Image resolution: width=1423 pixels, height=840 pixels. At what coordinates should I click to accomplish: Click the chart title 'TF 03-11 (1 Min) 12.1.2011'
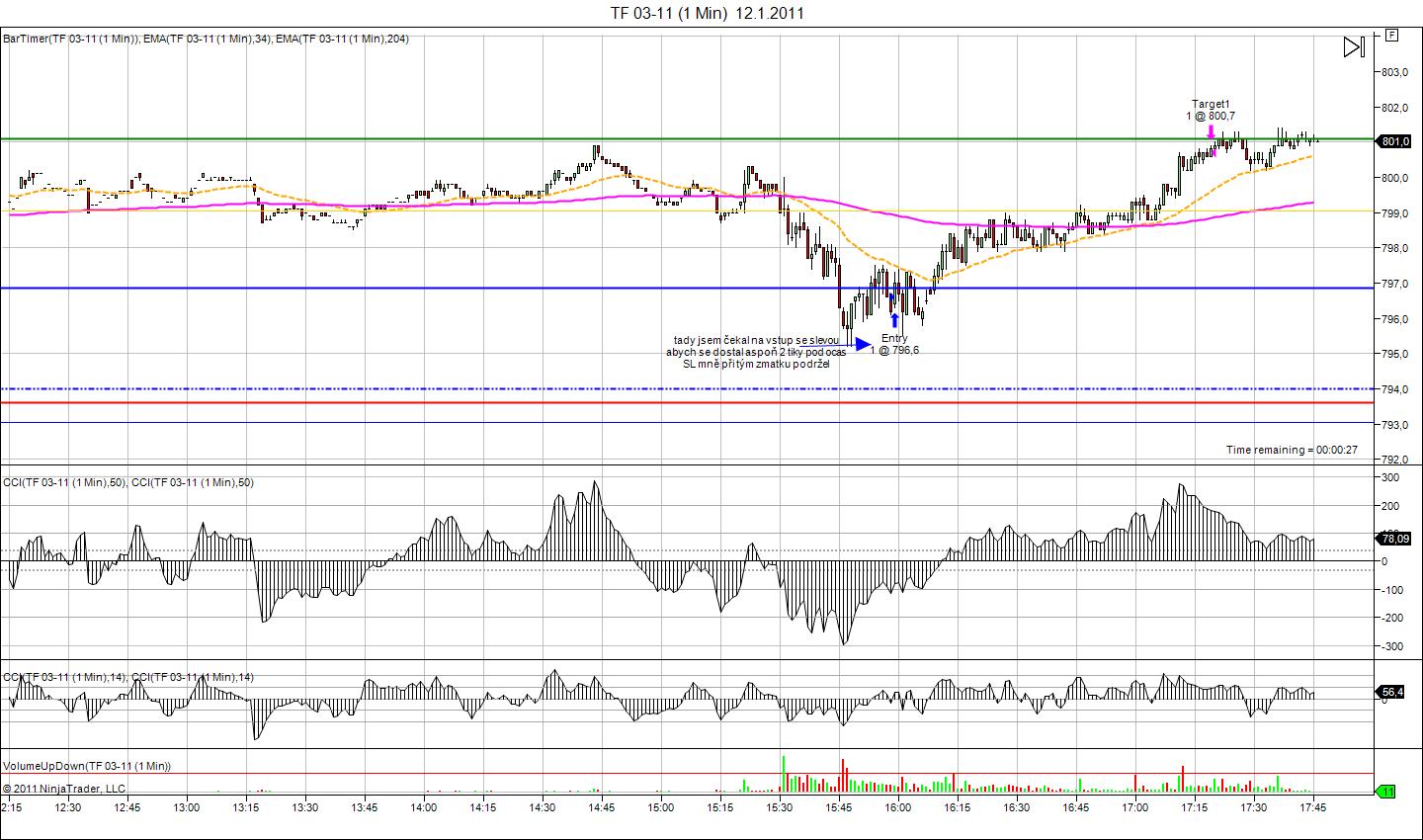[707, 13]
